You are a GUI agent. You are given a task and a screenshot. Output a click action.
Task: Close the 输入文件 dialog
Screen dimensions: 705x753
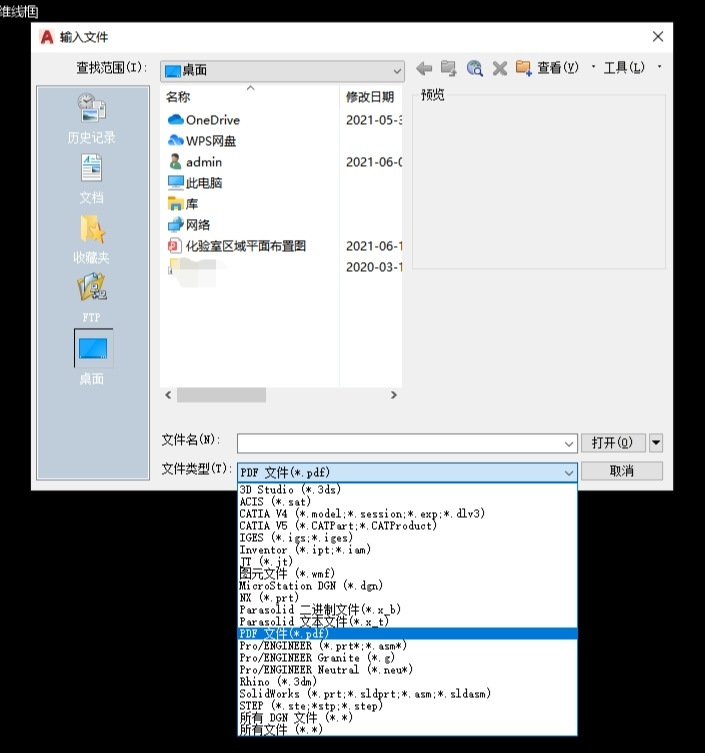tap(658, 36)
